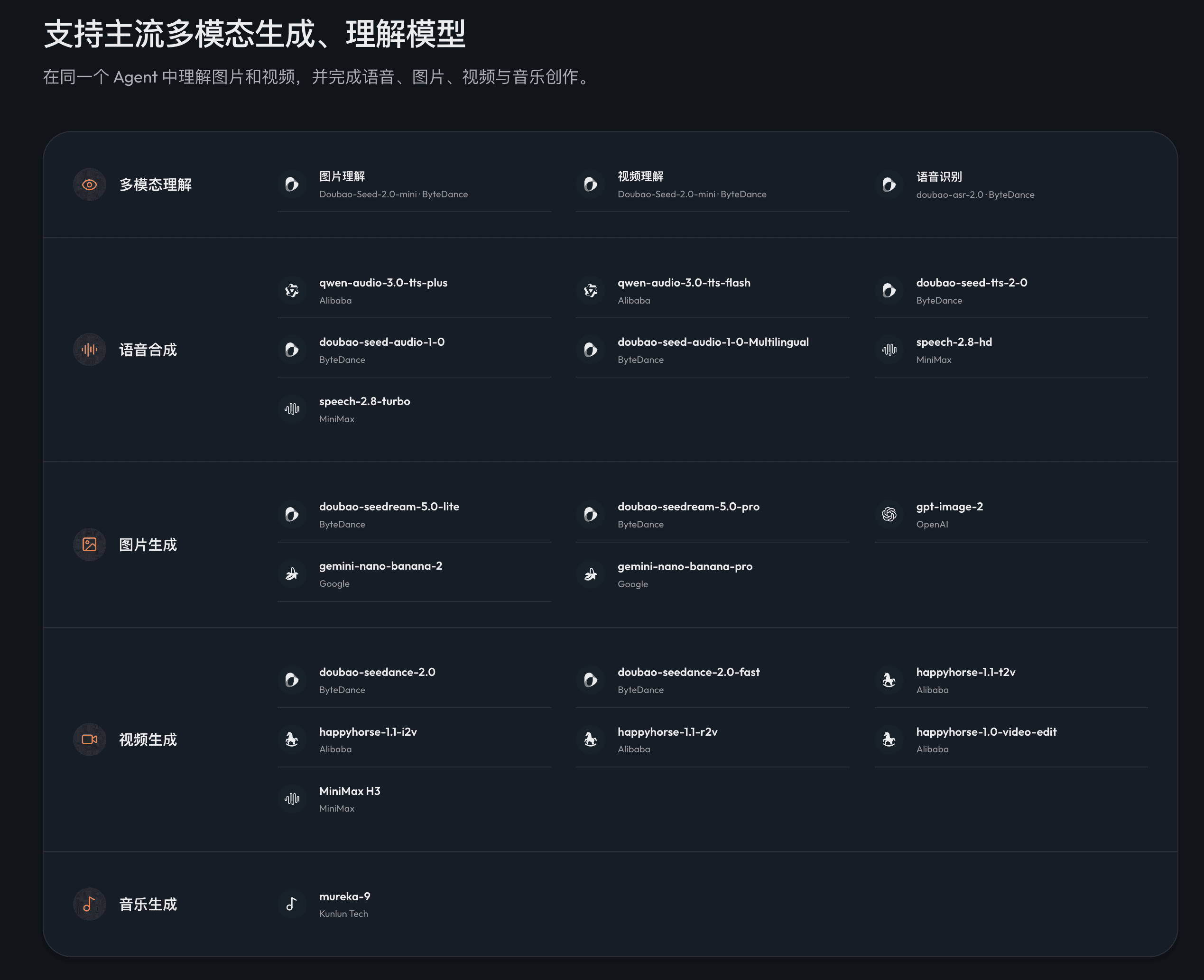Click the gpt-image-2 model name

(x=949, y=507)
